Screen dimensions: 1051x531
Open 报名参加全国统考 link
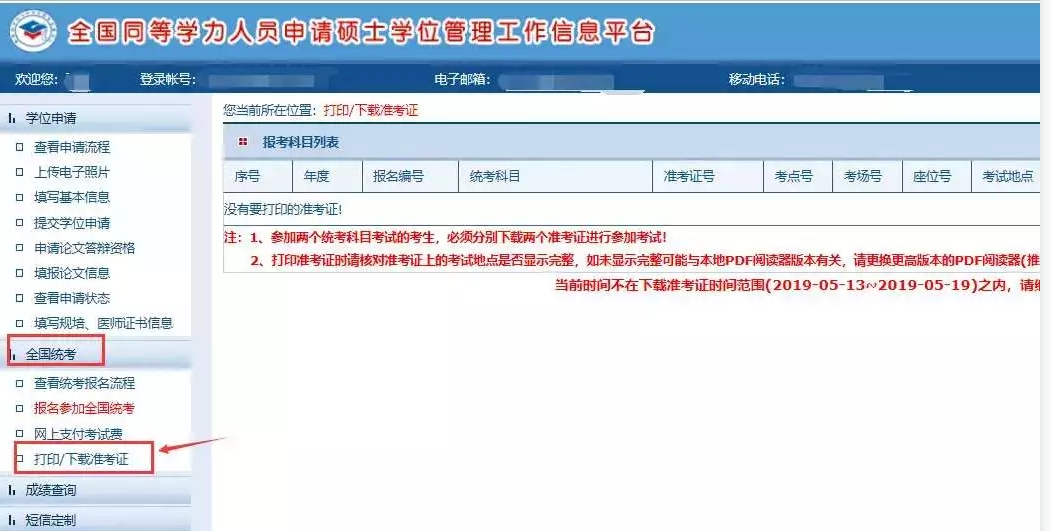coord(84,408)
